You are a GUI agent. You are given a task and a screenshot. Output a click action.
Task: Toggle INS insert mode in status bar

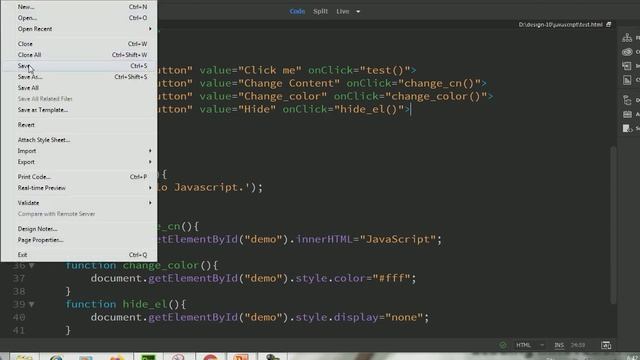coord(559,345)
